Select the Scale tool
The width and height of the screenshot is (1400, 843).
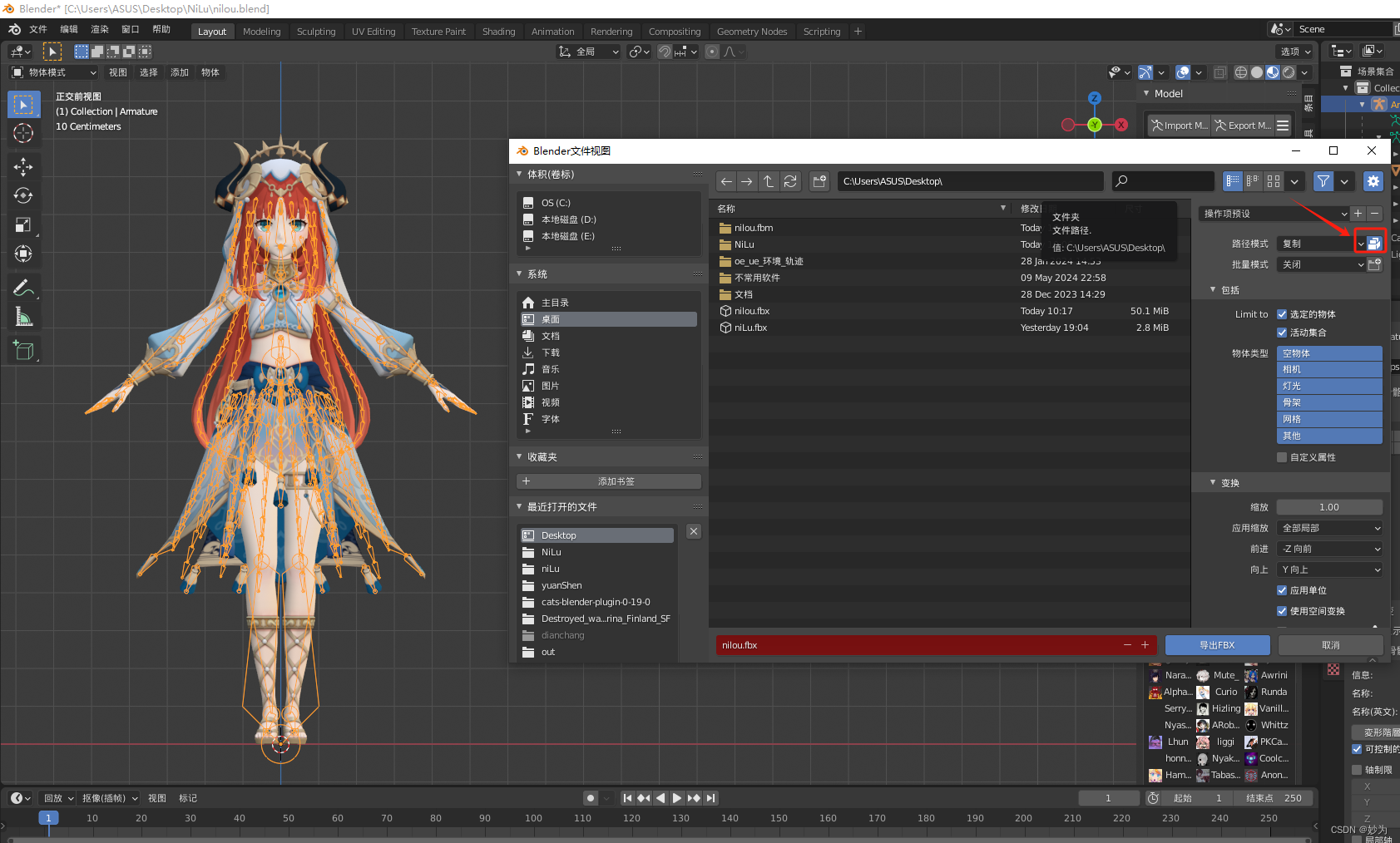tap(23, 225)
